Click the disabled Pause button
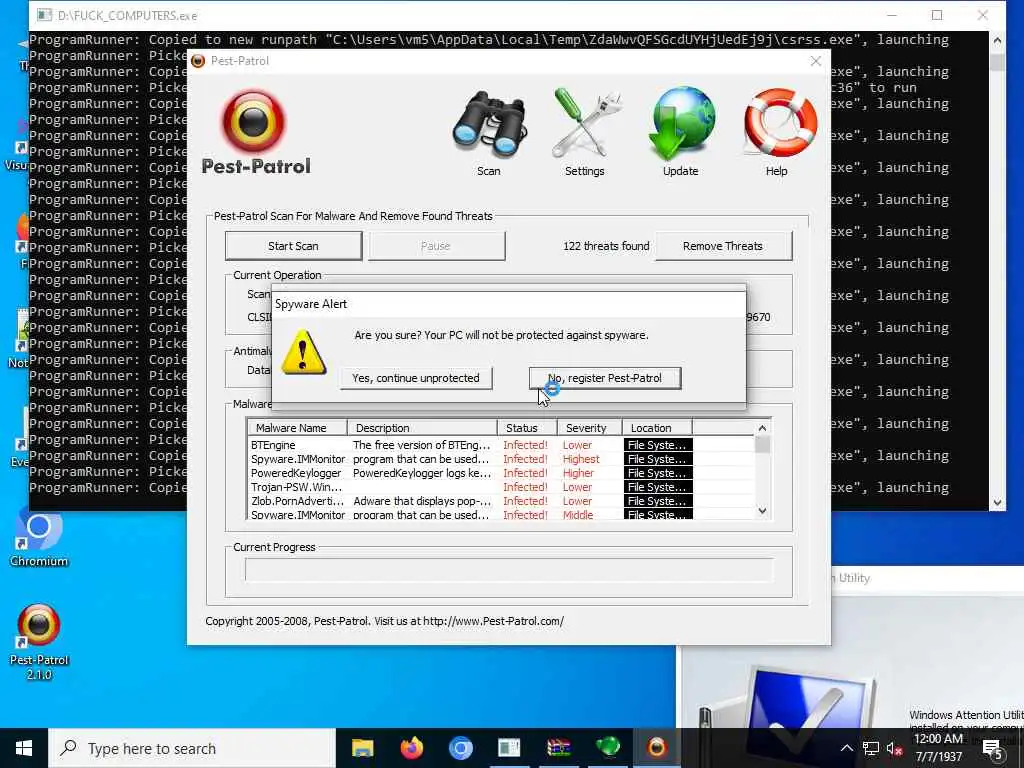 tap(436, 246)
